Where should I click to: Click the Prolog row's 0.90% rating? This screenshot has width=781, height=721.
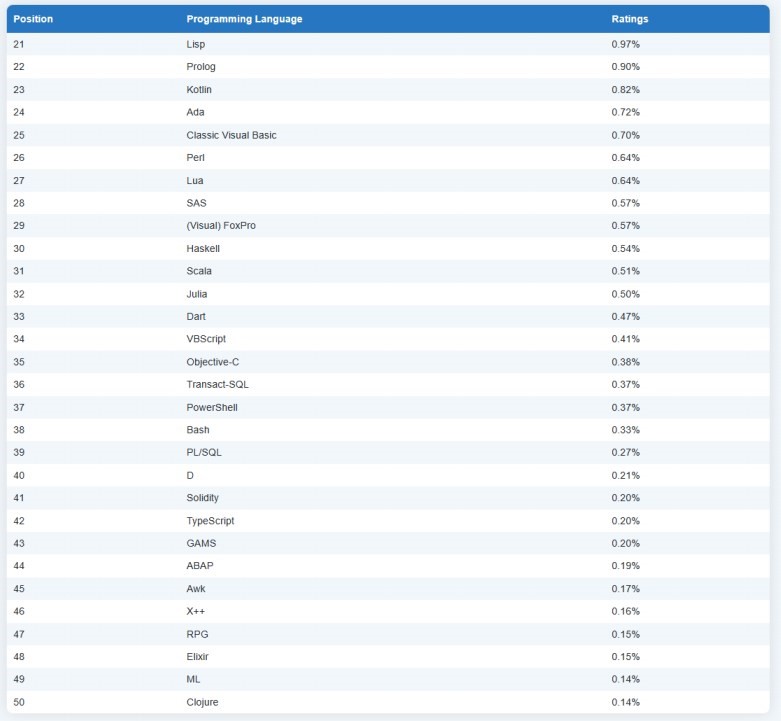[625, 67]
